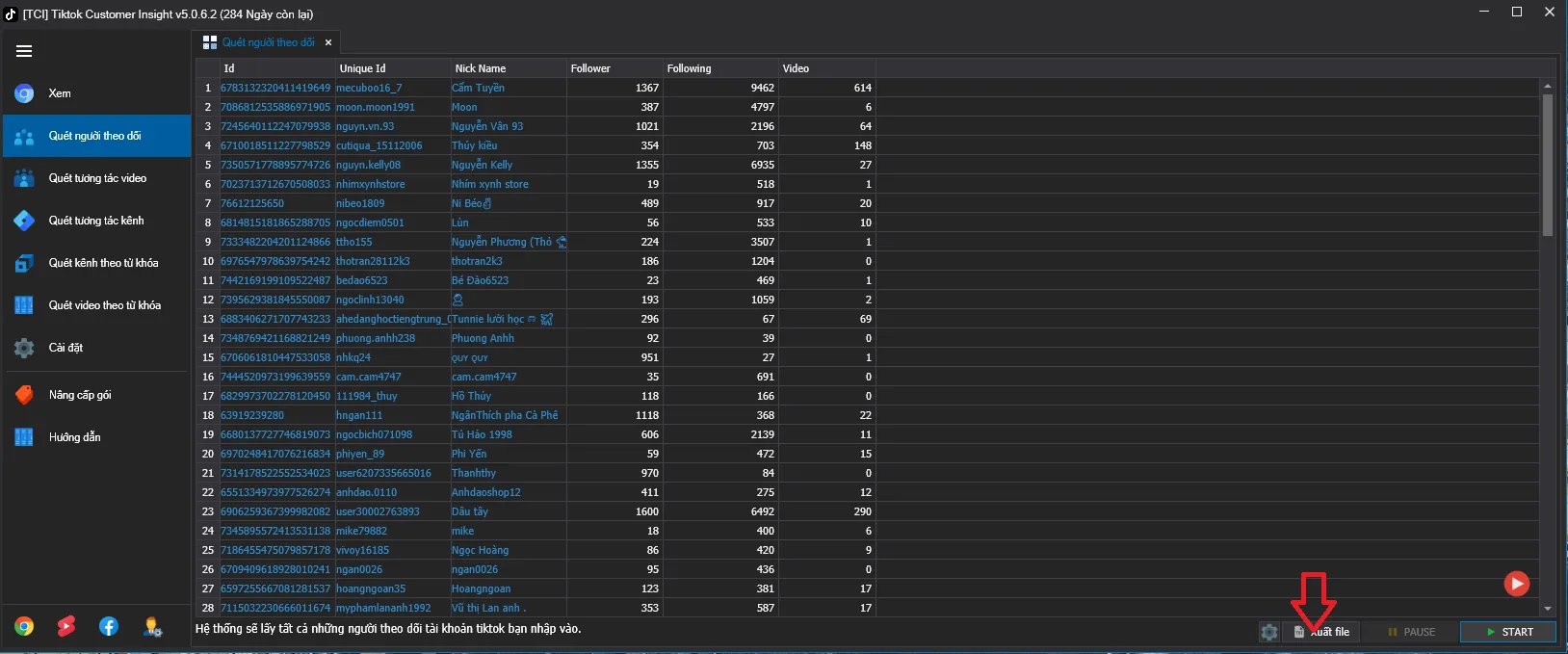The image size is (1568, 654).
Task: Open Quét tương tác kênh
Action: coord(96,221)
